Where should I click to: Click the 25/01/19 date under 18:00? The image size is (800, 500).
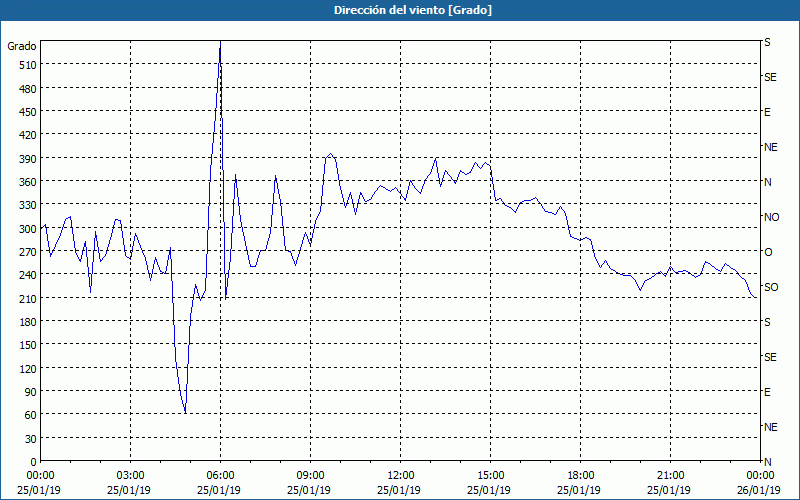[579, 490]
